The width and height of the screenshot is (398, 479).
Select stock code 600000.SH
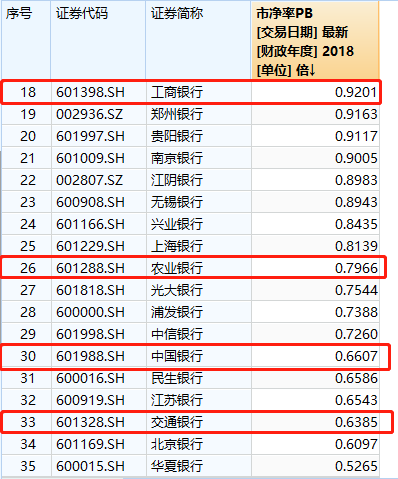coord(90,312)
